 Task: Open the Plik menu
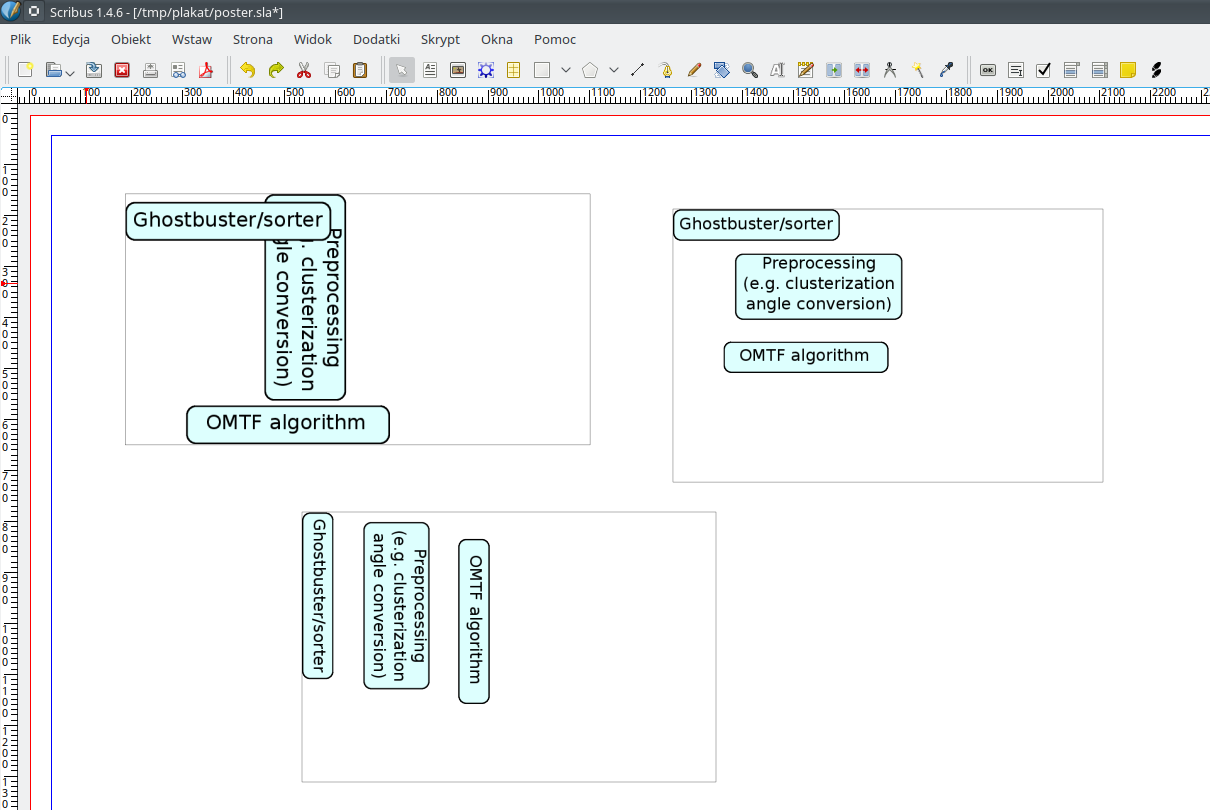pyautogui.click(x=21, y=40)
